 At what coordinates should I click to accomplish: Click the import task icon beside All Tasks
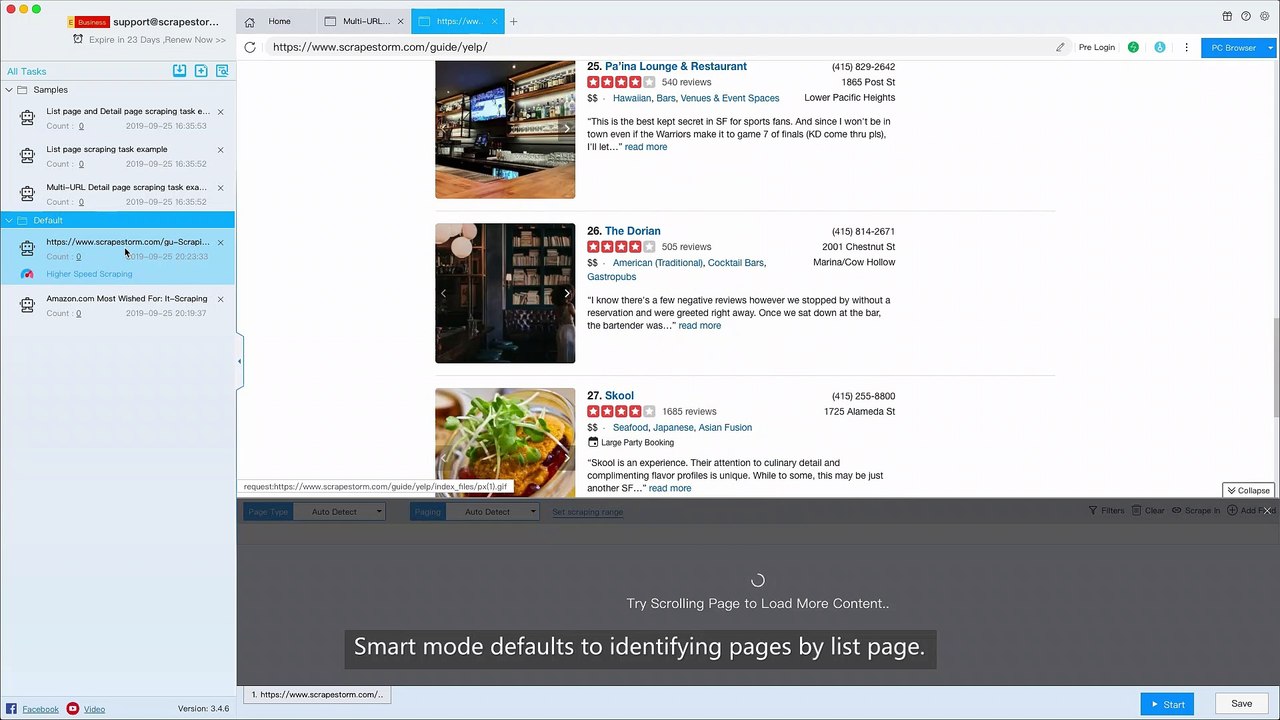[x=179, y=71]
